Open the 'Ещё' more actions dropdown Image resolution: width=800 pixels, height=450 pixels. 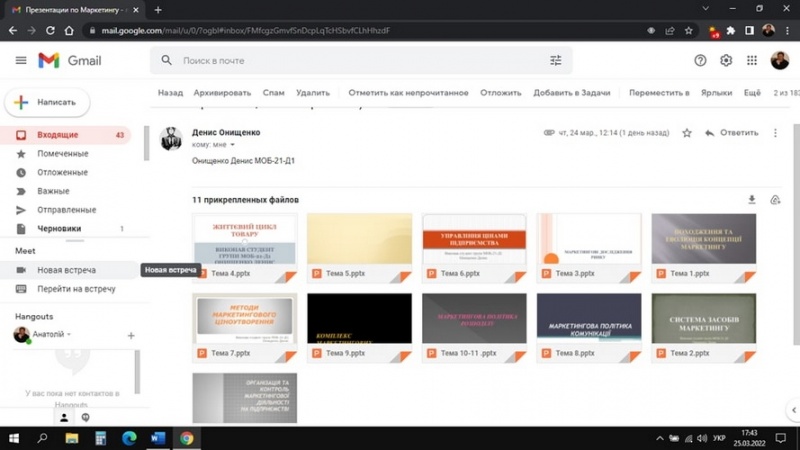[752, 93]
